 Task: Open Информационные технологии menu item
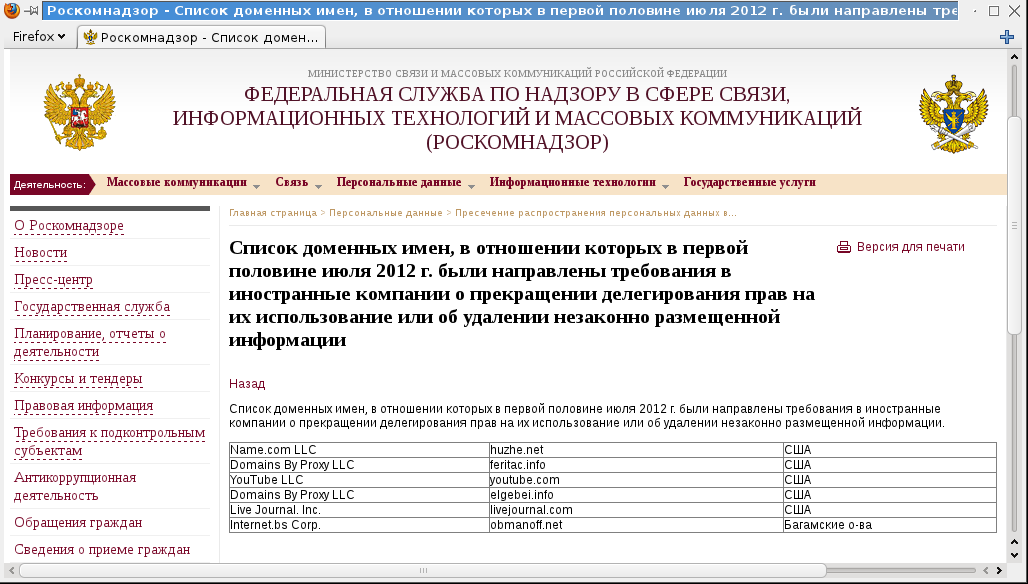click(572, 182)
